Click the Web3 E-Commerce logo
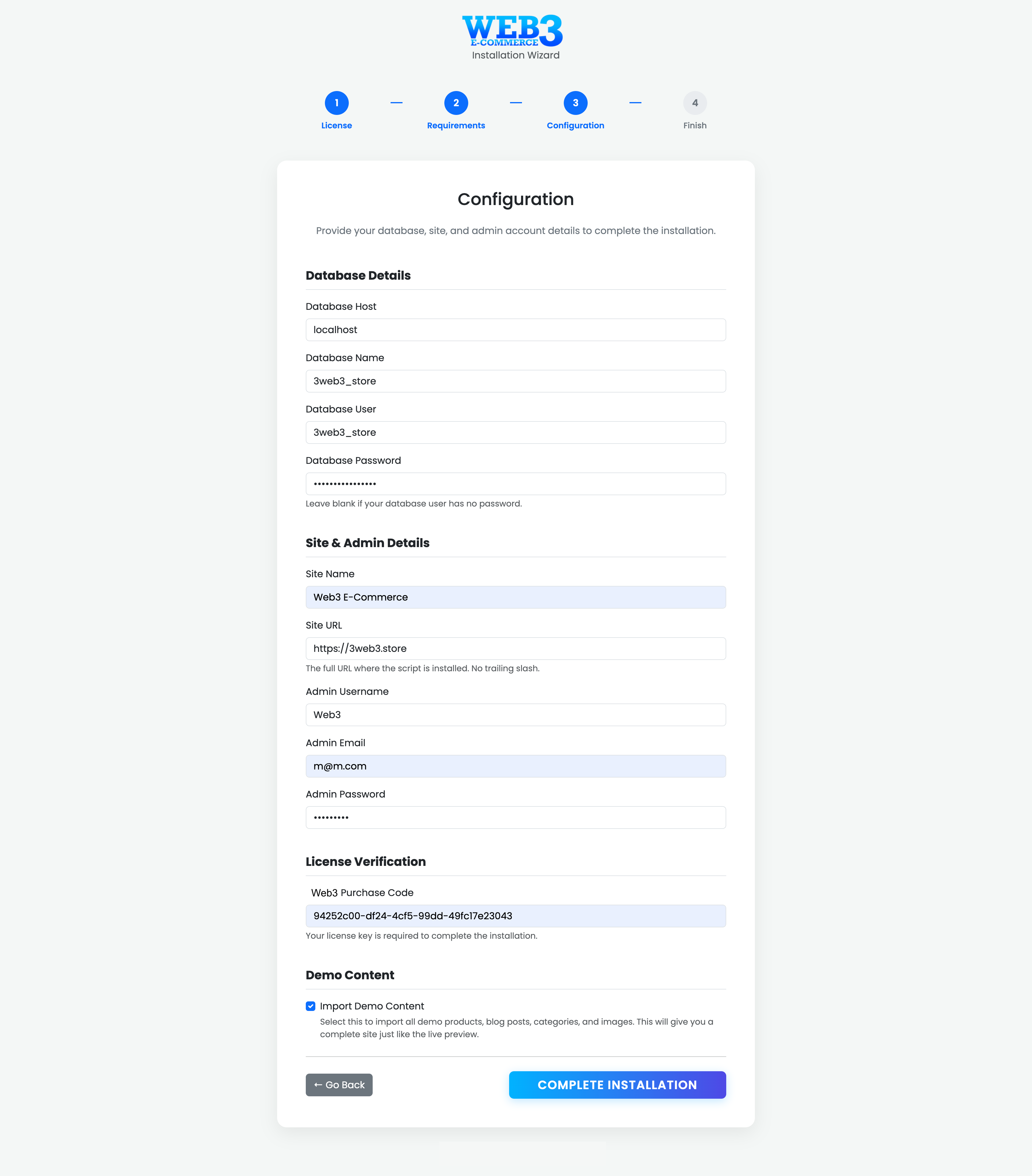Screen dimensions: 1032x1176 (x=512, y=30)
